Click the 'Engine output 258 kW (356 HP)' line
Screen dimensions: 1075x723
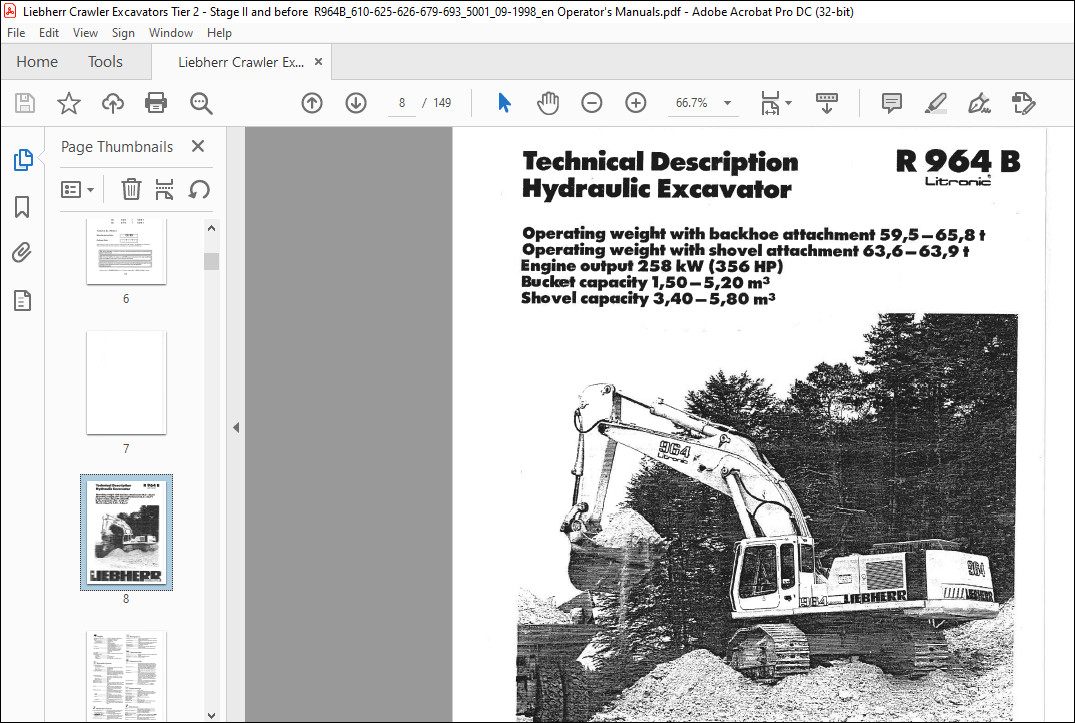coord(651,266)
